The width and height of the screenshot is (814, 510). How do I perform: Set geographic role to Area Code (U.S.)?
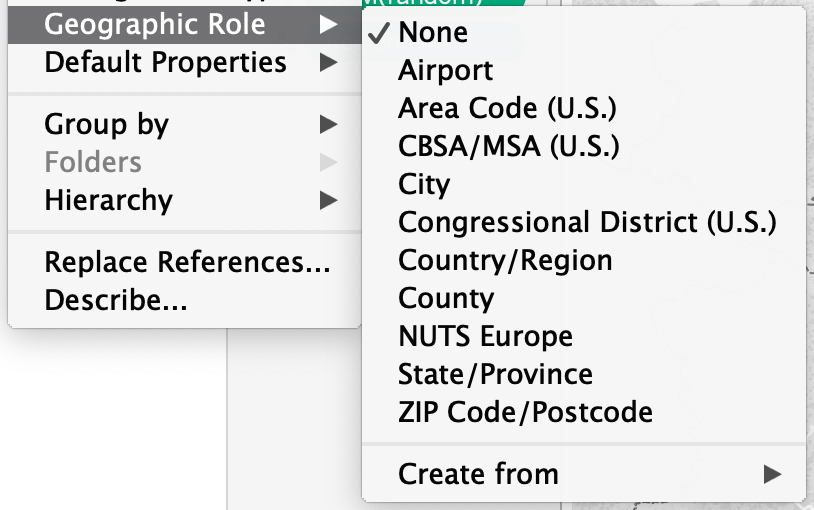[x=507, y=108]
